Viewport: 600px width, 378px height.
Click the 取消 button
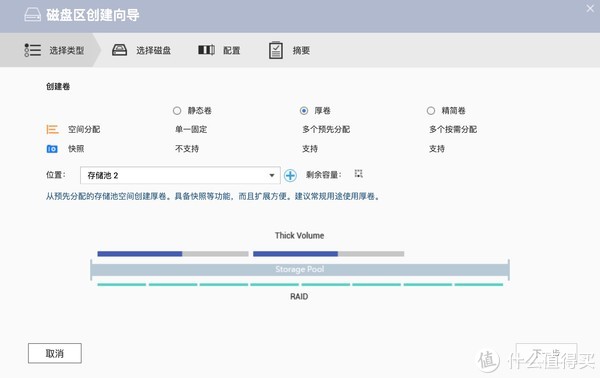coord(55,353)
